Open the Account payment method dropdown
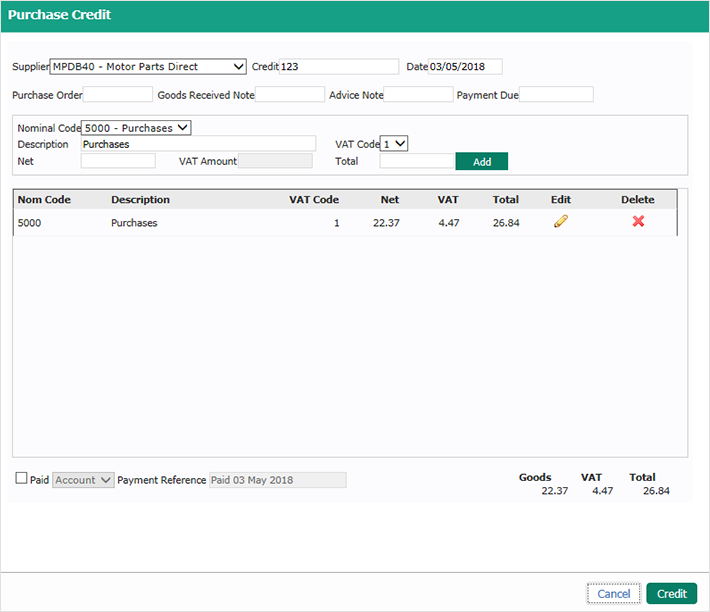Image resolution: width=710 pixels, height=612 pixels. tap(84, 480)
